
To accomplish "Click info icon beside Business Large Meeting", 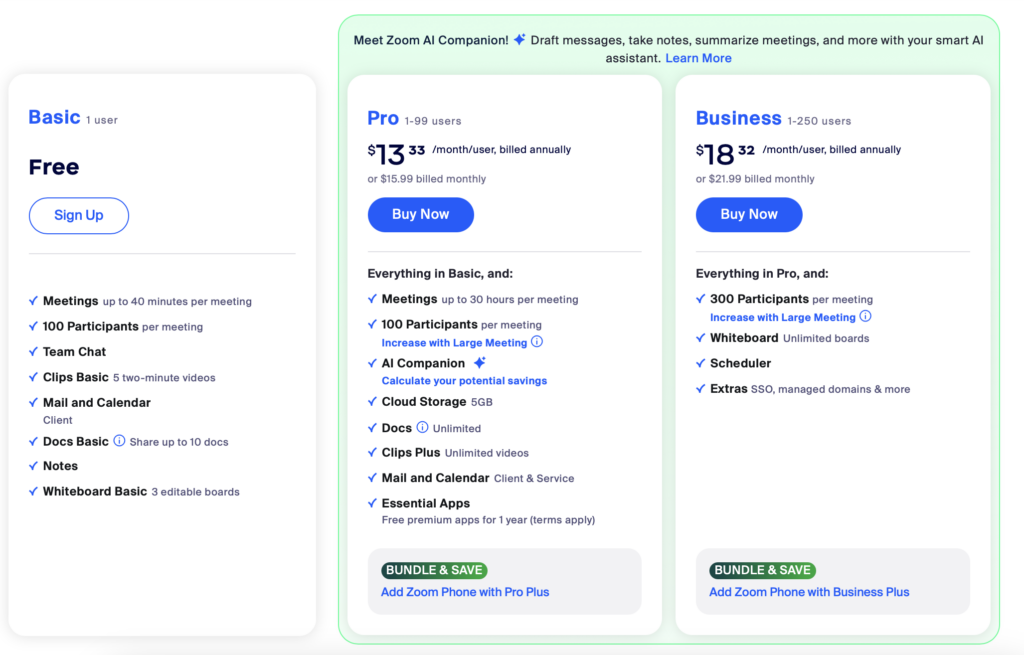I will [866, 317].
